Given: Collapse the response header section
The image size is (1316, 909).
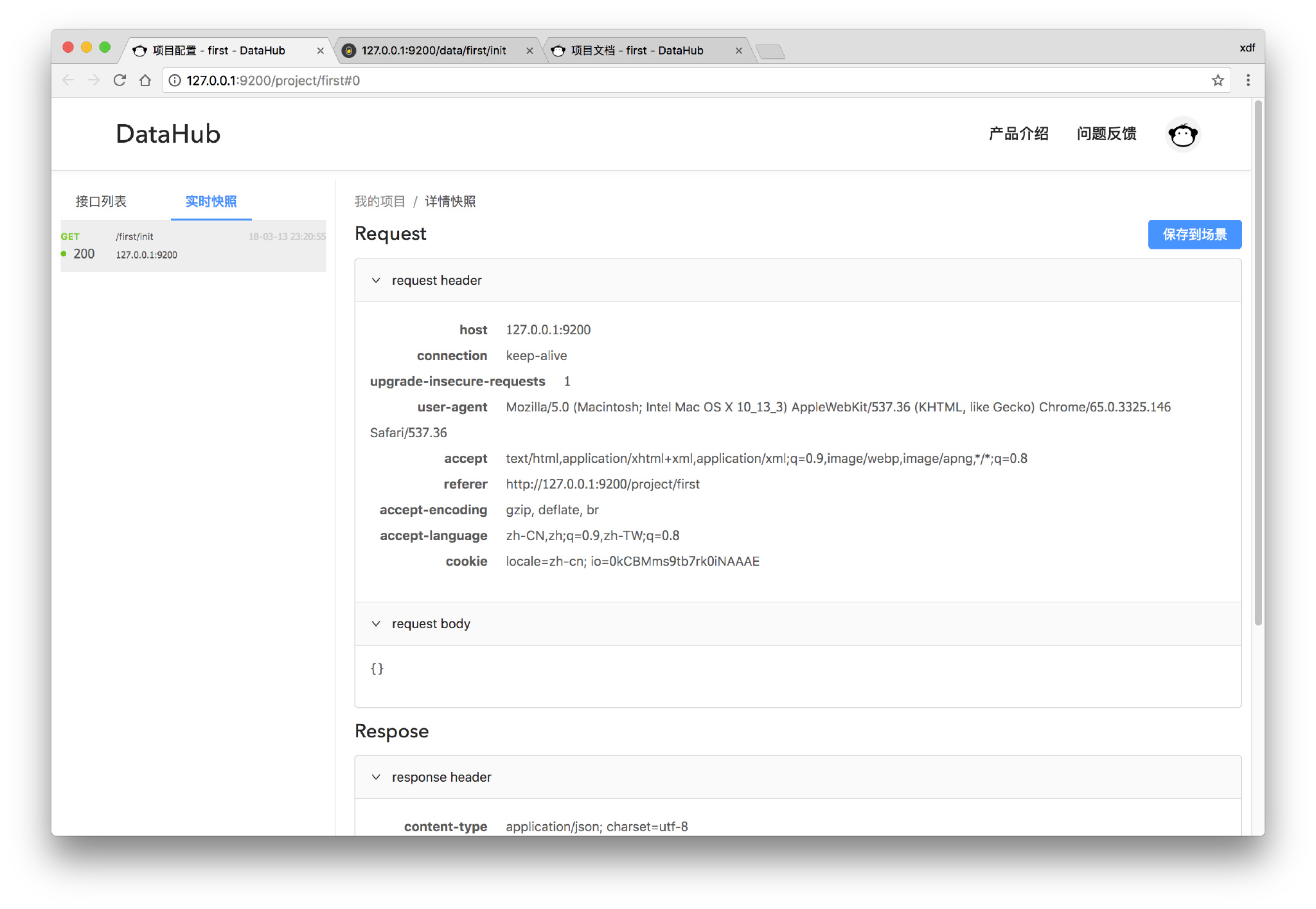Looking at the screenshot, I should [x=377, y=777].
